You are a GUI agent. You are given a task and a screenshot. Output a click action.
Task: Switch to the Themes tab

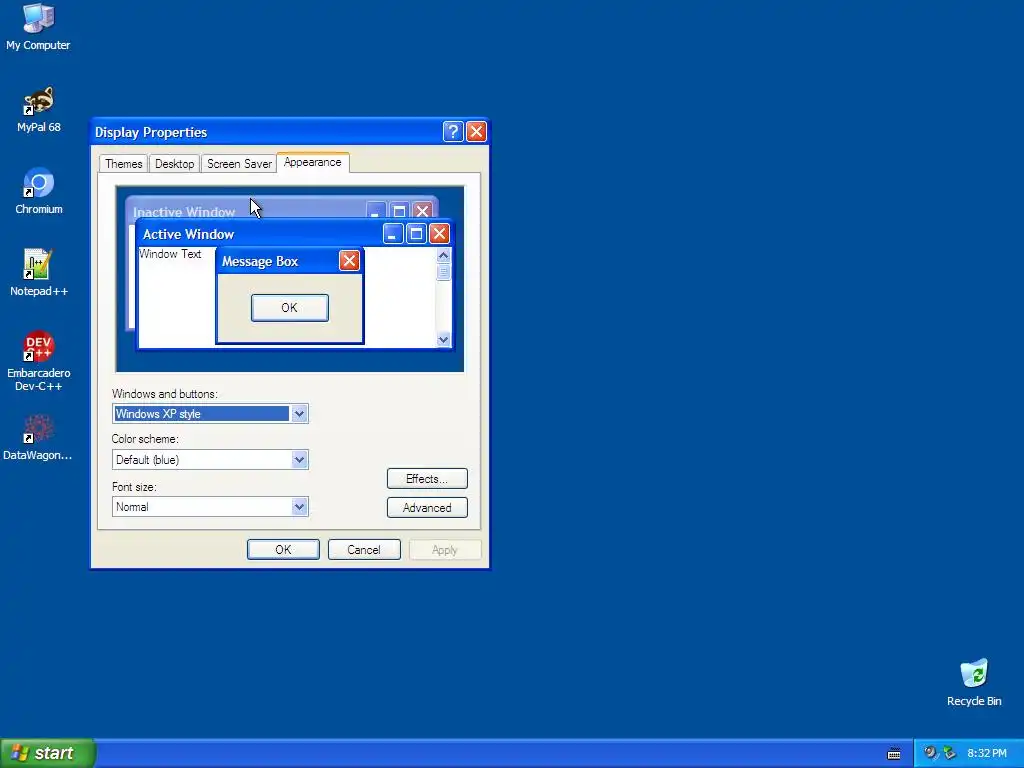[x=123, y=164]
